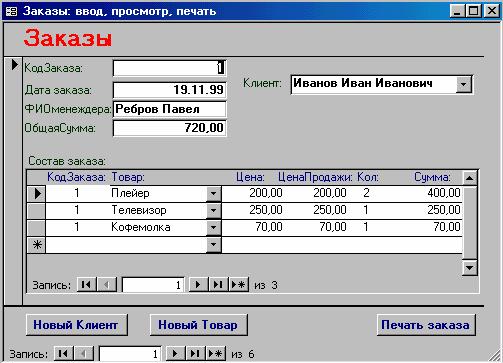Viewport: 503px width, 363px height.
Task: Click the КодЗаказа input field
Action: click(169, 68)
